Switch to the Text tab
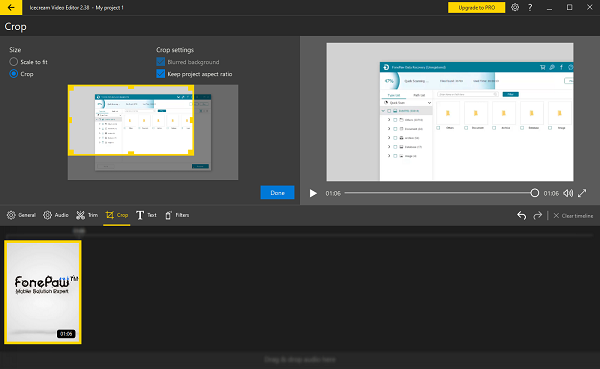This screenshot has height=369, width=600. pyautogui.click(x=146, y=215)
